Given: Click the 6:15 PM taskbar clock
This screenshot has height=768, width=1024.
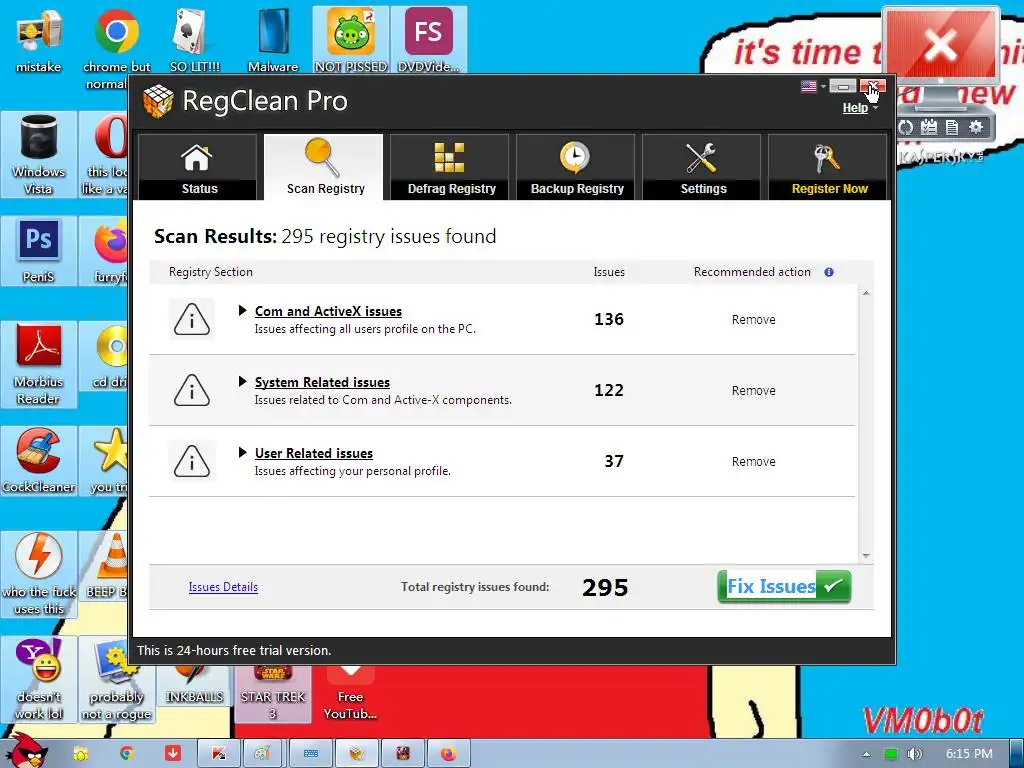Looking at the screenshot, I should coord(969,754).
